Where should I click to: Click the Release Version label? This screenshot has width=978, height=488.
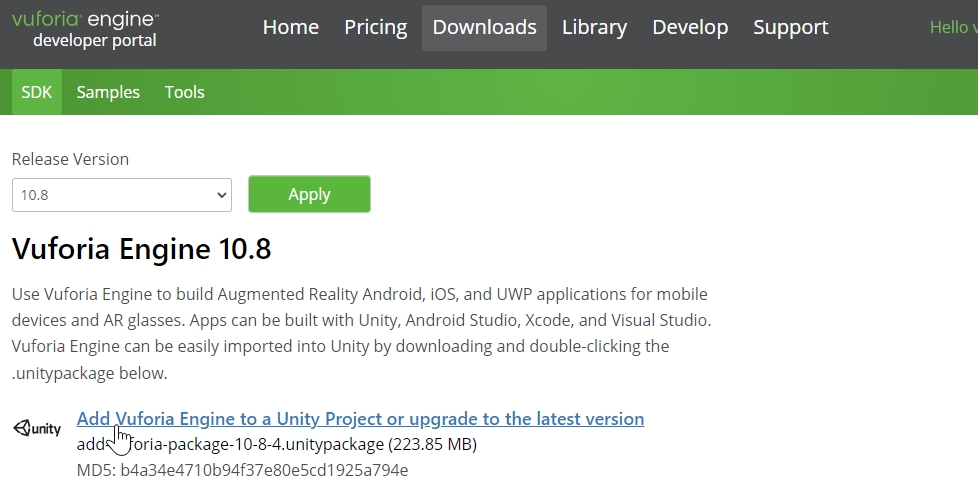(70, 159)
